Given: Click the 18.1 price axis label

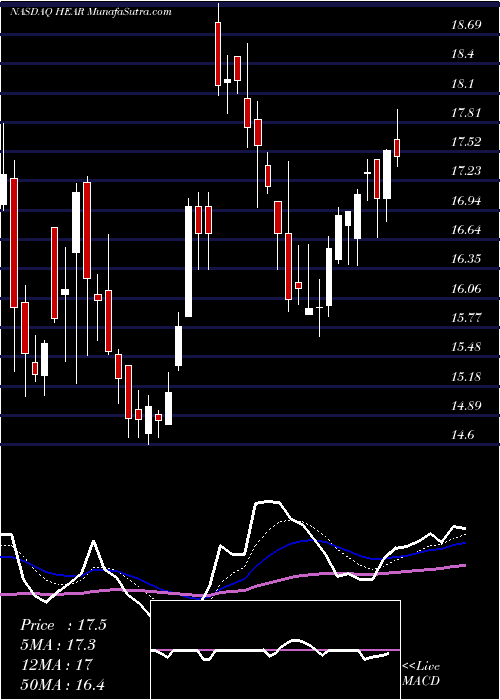Looking at the screenshot, I should (462, 84).
